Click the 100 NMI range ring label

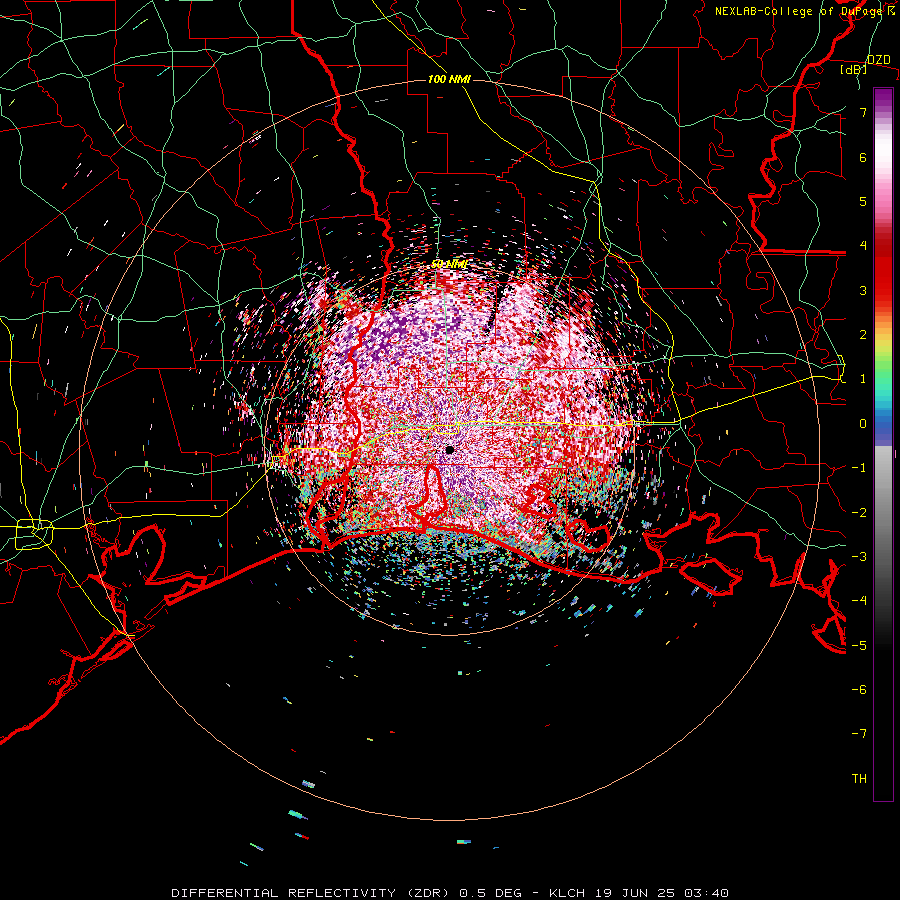tap(449, 79)
